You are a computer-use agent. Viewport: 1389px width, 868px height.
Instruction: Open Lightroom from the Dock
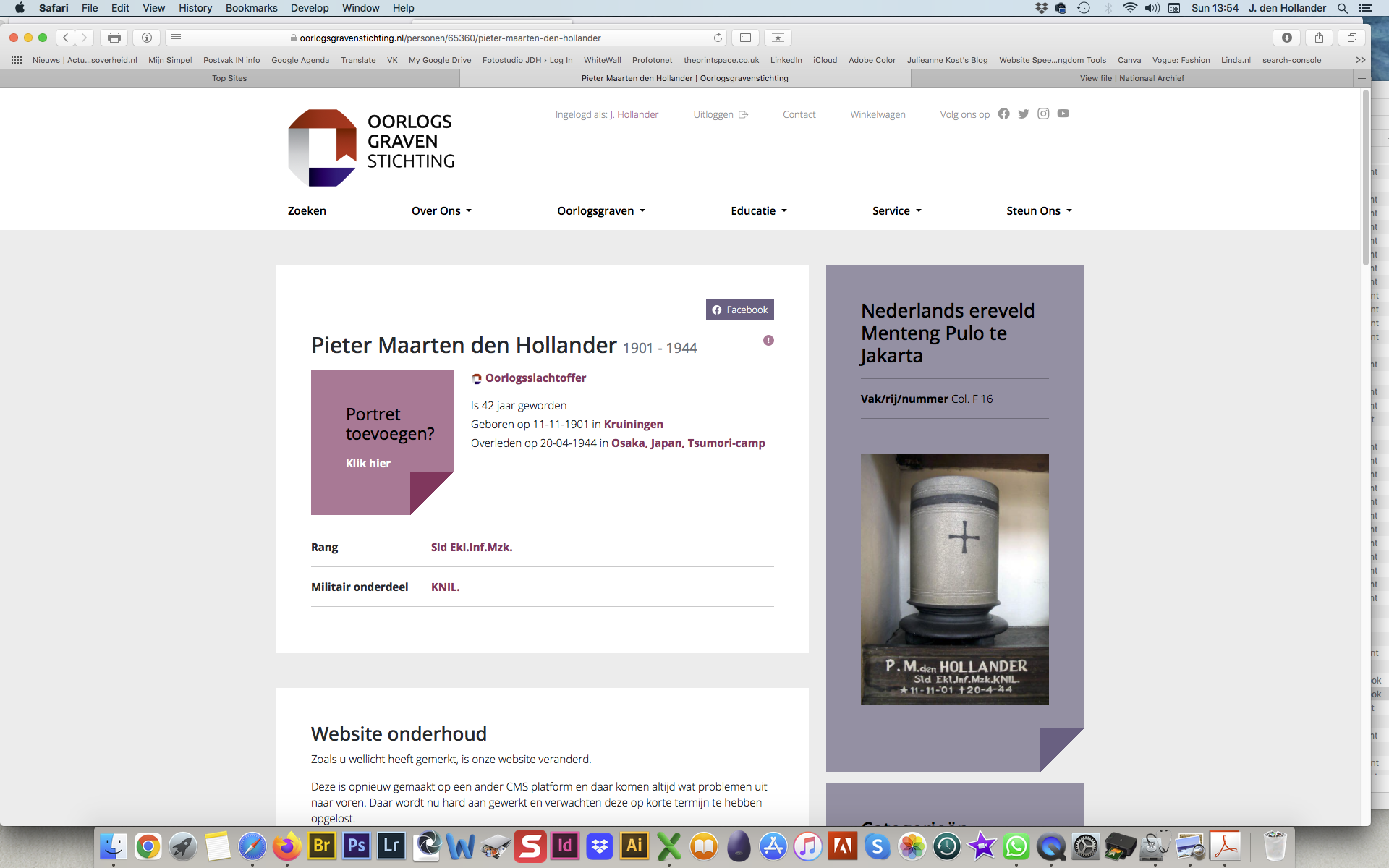[391, 846]
